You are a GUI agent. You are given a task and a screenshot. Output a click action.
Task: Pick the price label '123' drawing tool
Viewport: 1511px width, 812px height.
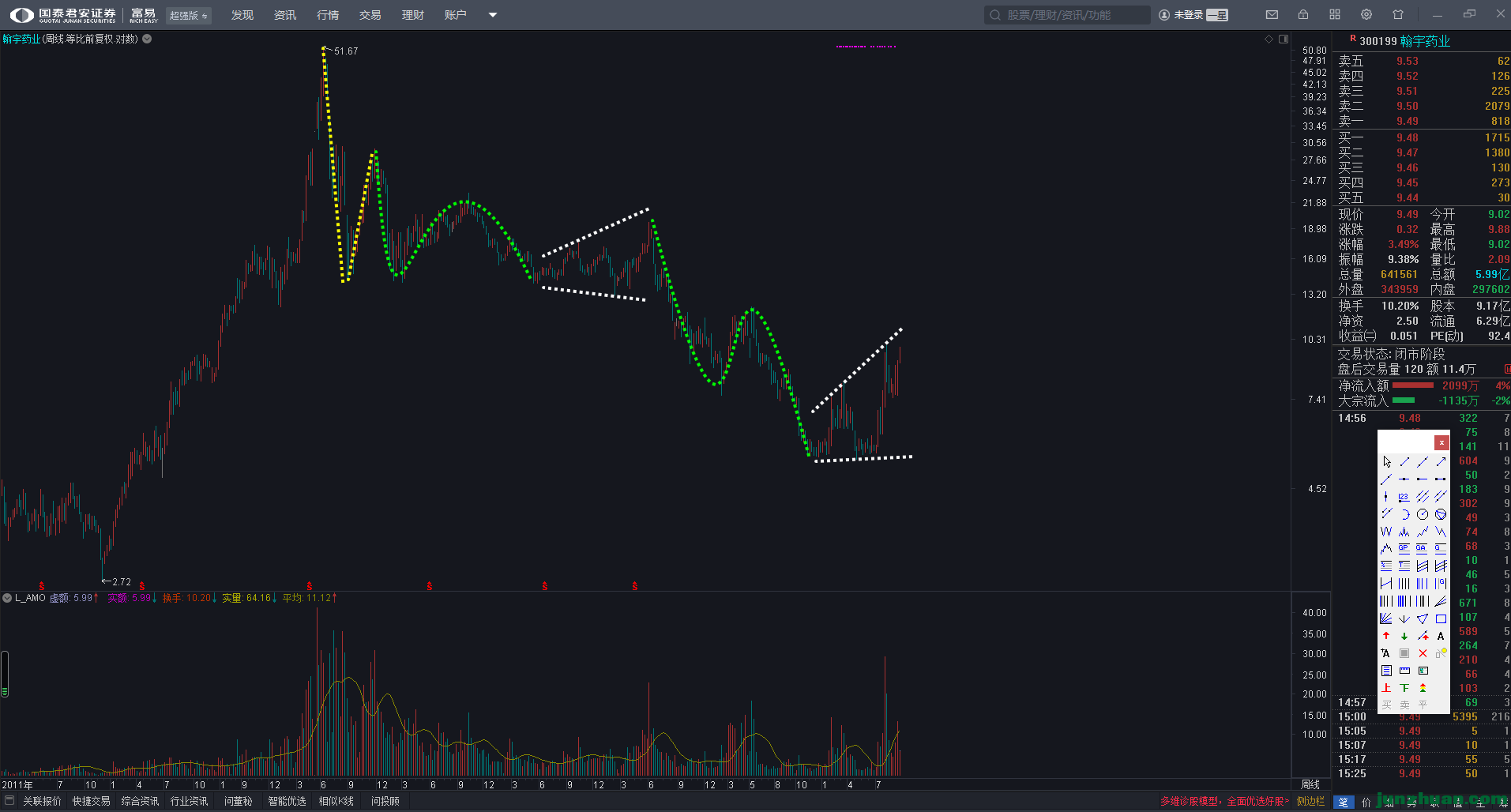tap(1404, 497)
